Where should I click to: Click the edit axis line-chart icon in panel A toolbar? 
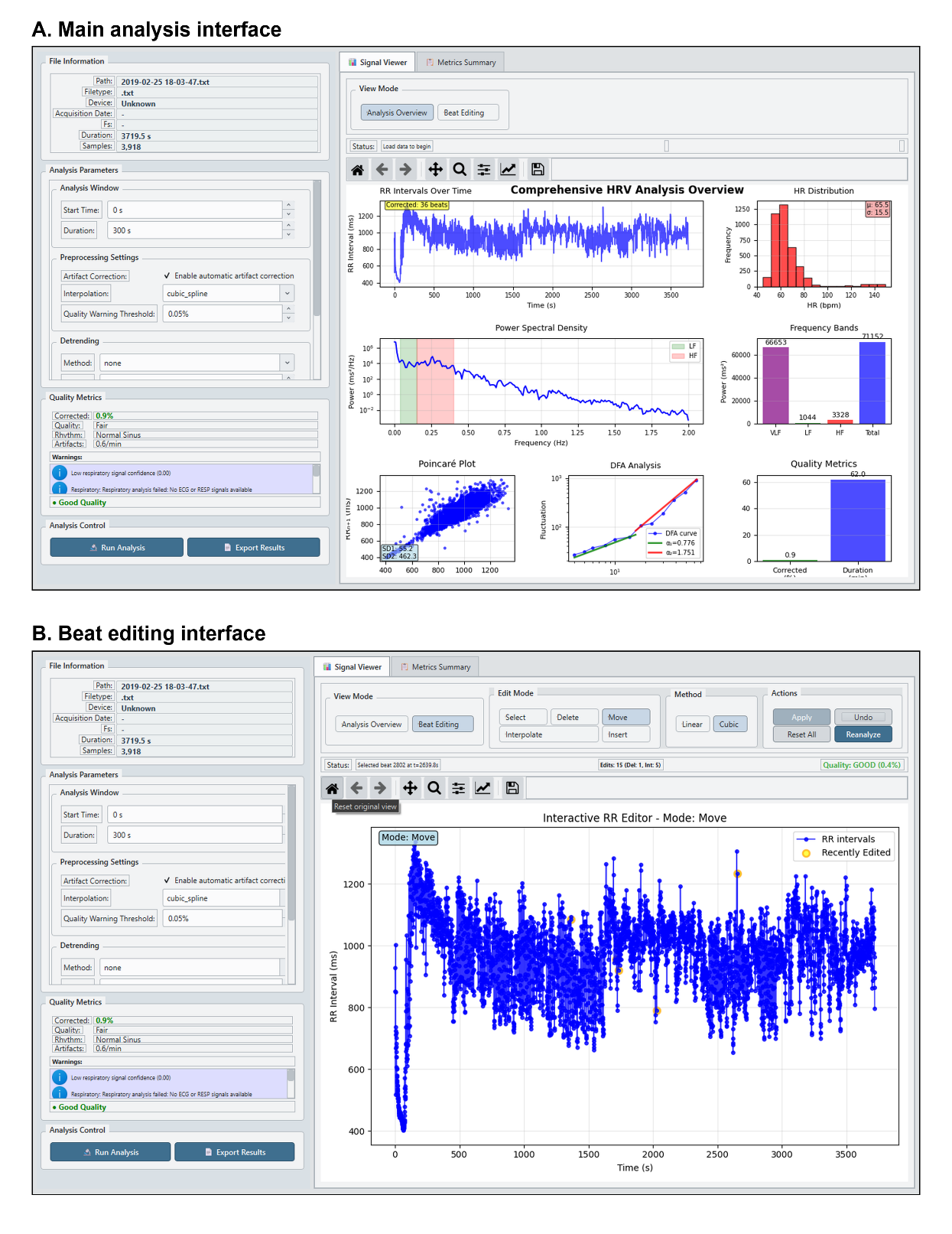pyautogui.click(x=508, y=170)
